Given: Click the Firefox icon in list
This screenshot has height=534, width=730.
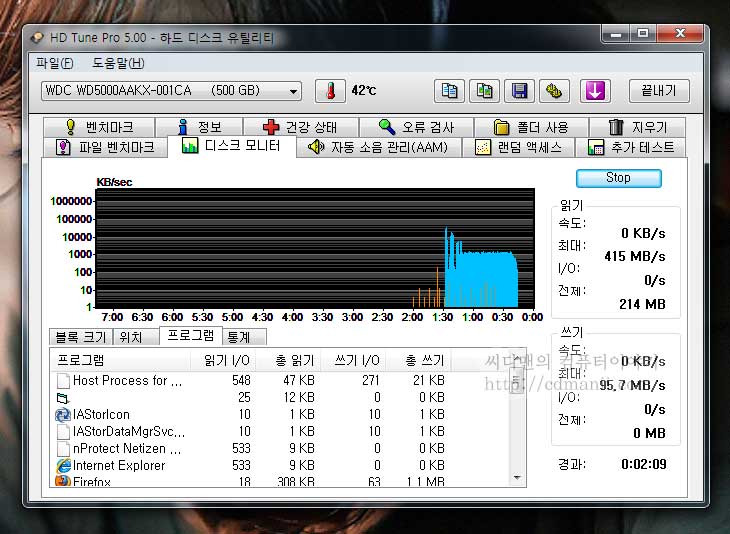Looking at the screenshot, I should point(63,481).
